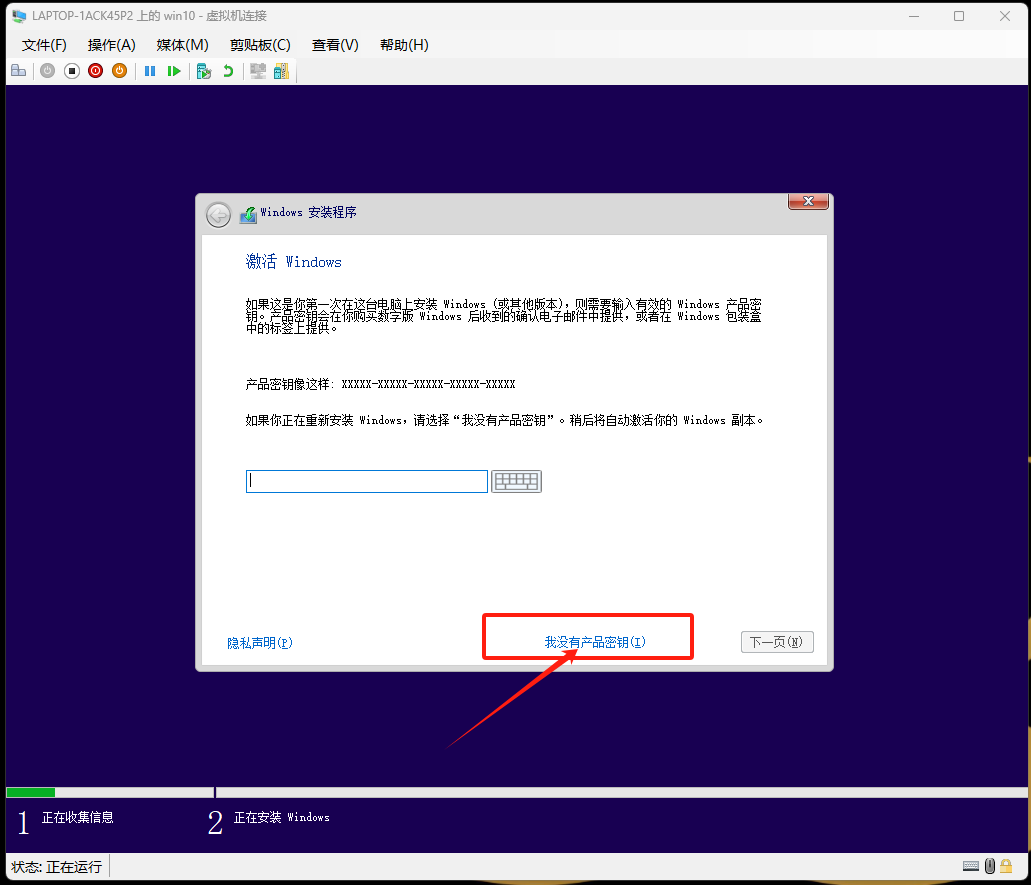The width and height of the screenshot is (1031, 885).
Task: Click the Windows Setup icon in the dialog title
Action: 249,214
